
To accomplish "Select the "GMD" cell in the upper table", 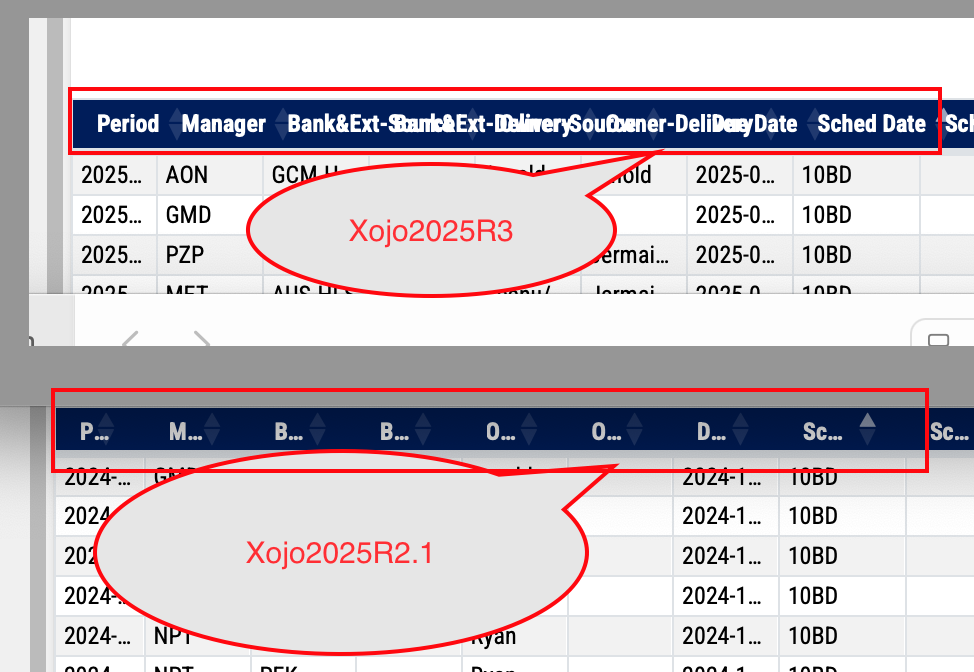I will pos(188,215).
